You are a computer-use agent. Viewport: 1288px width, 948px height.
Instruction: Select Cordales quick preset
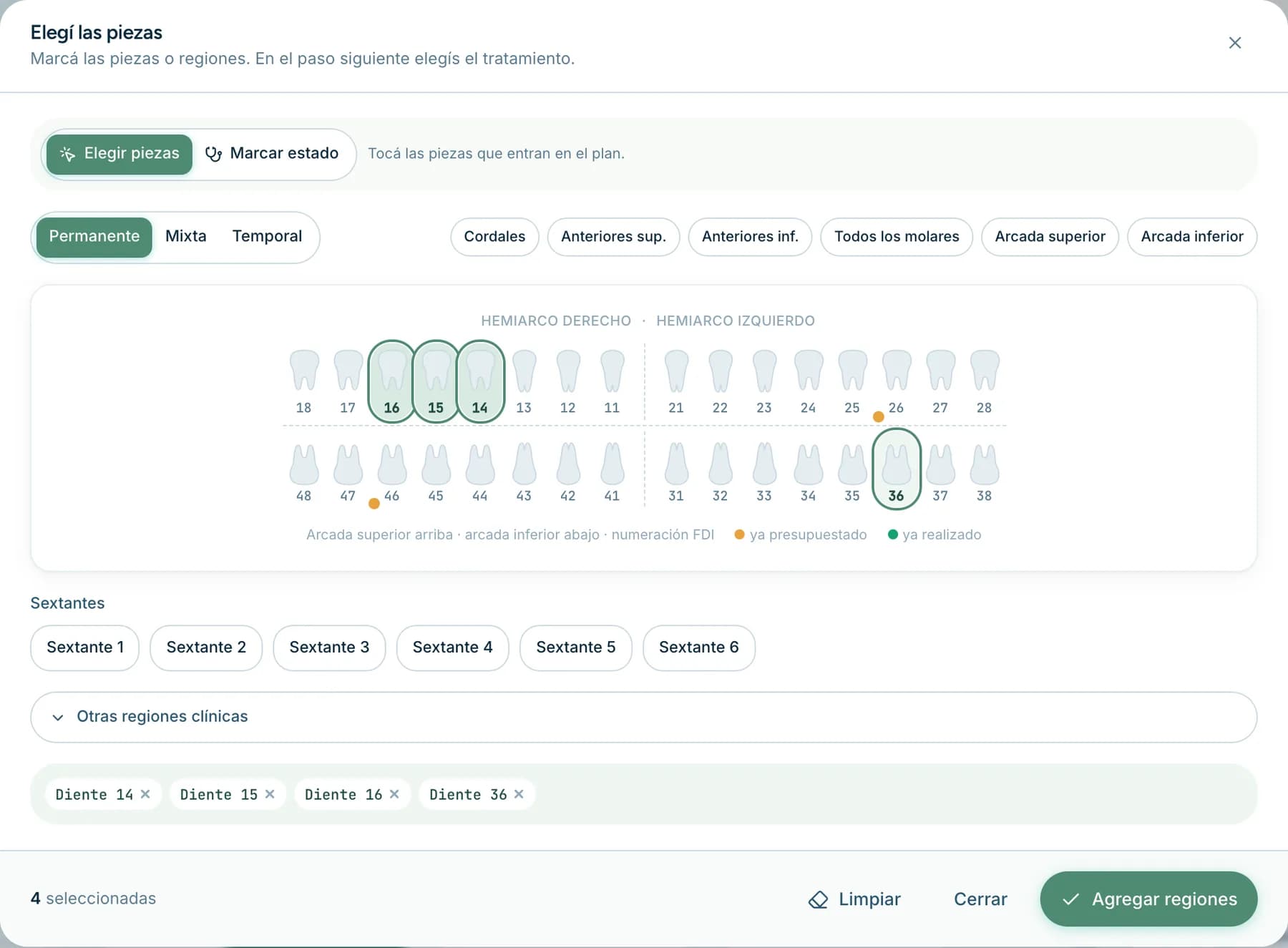tap(494, 237)
